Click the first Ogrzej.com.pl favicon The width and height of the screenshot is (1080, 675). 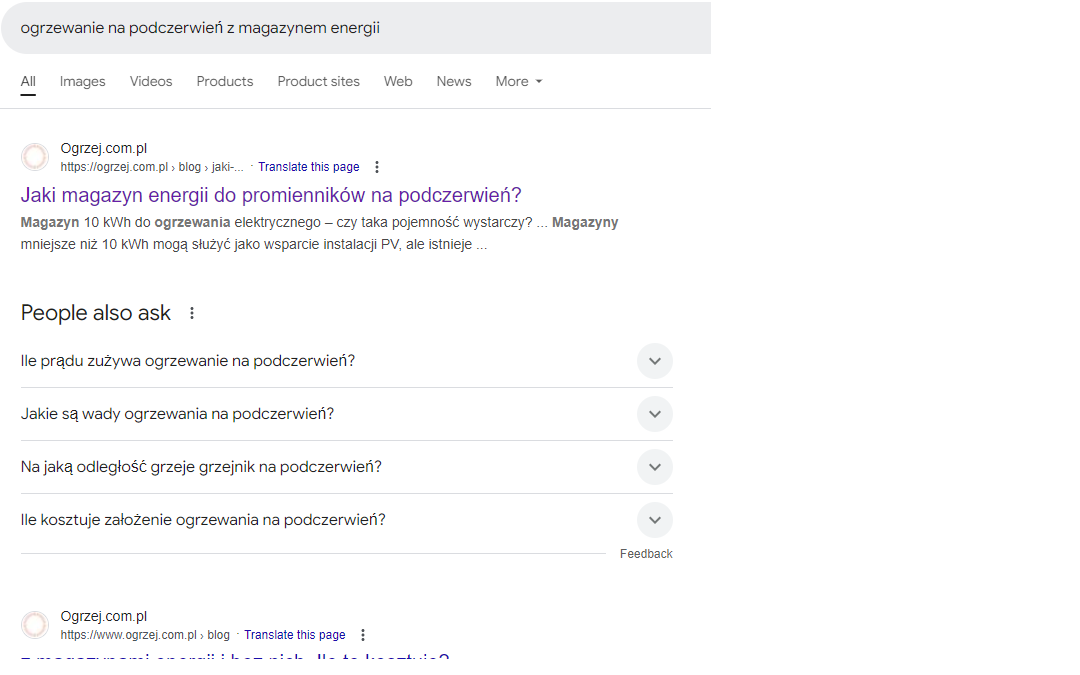35,157
